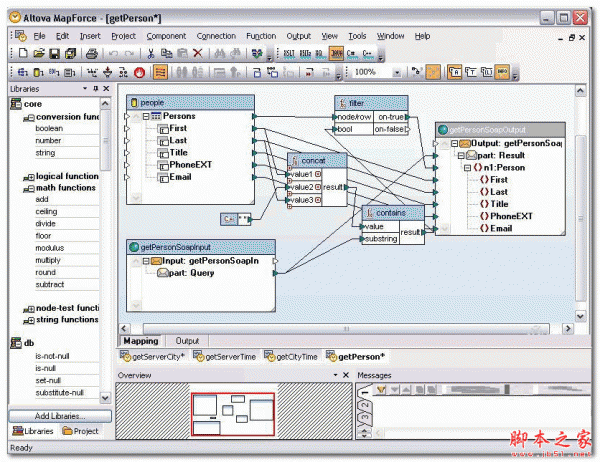Toggle show types button (T)
The image size is (600, 462).
pos(471,72)
